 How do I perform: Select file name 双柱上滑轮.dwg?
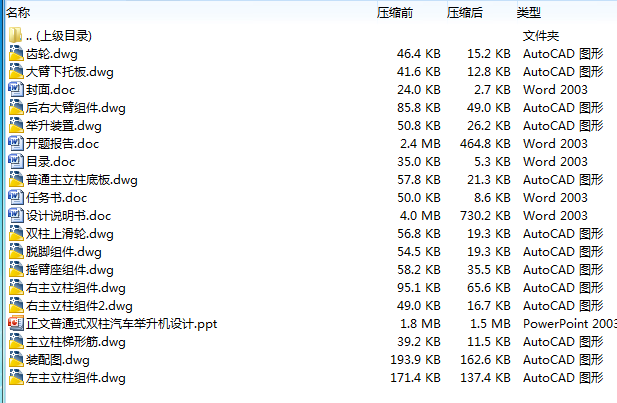point(70,234)
